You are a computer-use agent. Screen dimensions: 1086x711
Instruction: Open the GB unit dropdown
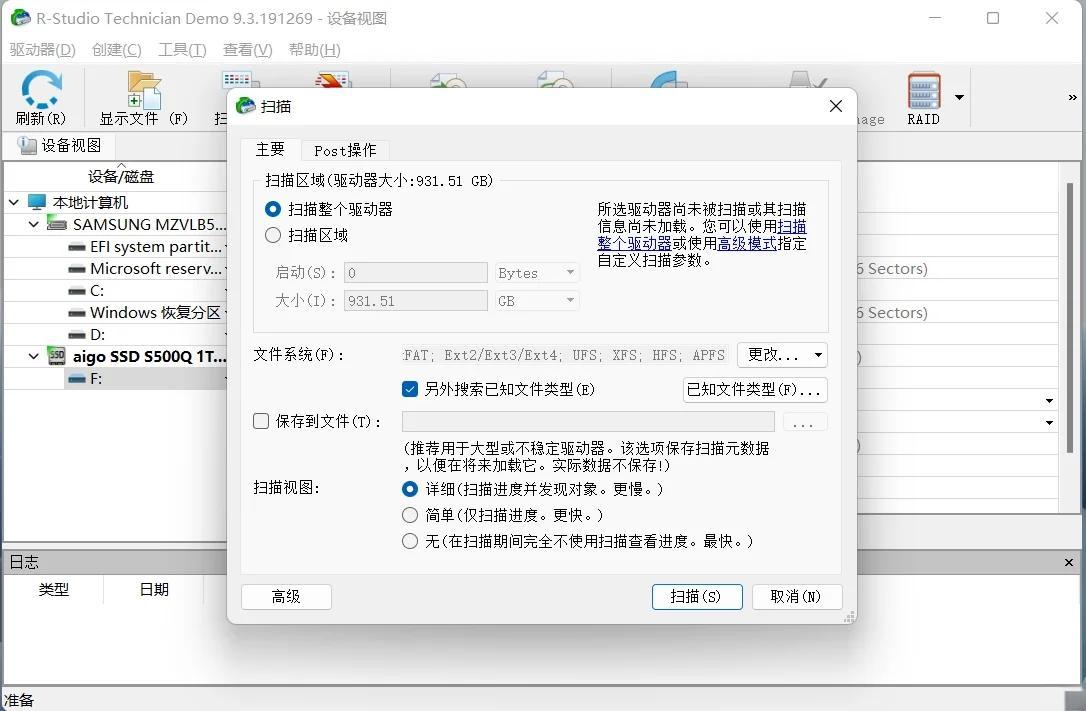click(x=537, y=301)
